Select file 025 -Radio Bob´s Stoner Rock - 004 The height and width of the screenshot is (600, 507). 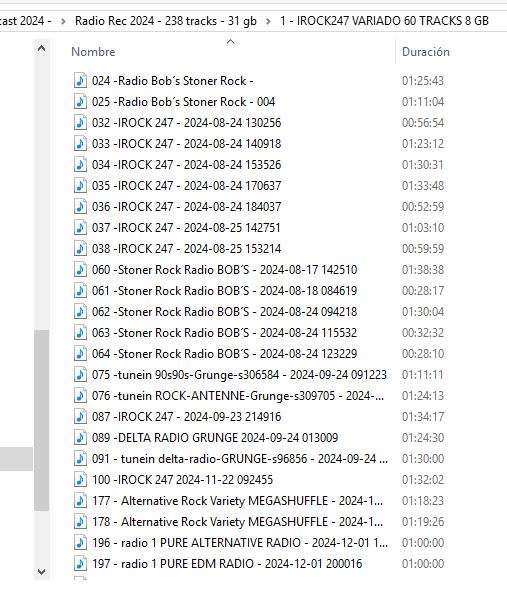(184, 102)
